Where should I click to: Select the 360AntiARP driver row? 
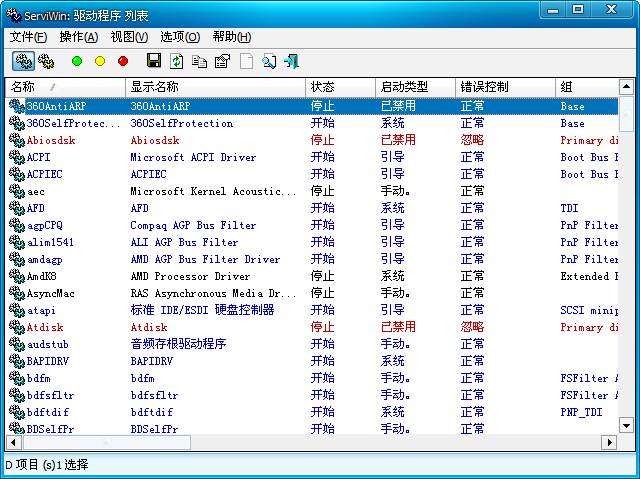[312, 106]
